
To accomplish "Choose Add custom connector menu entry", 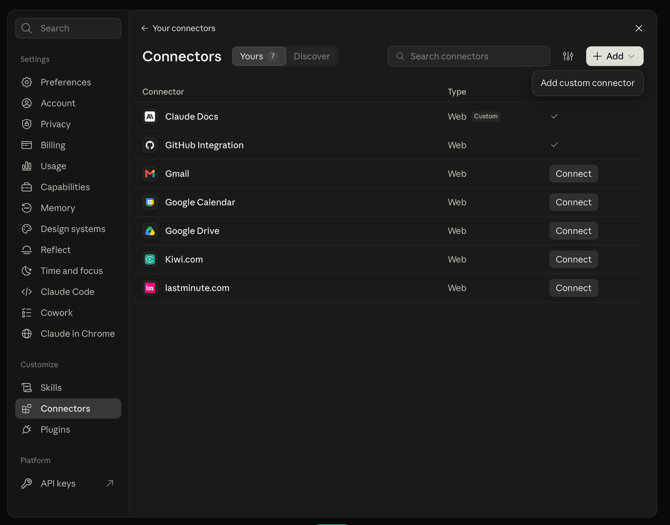I will pyautogui.click(x=588, y=83).
